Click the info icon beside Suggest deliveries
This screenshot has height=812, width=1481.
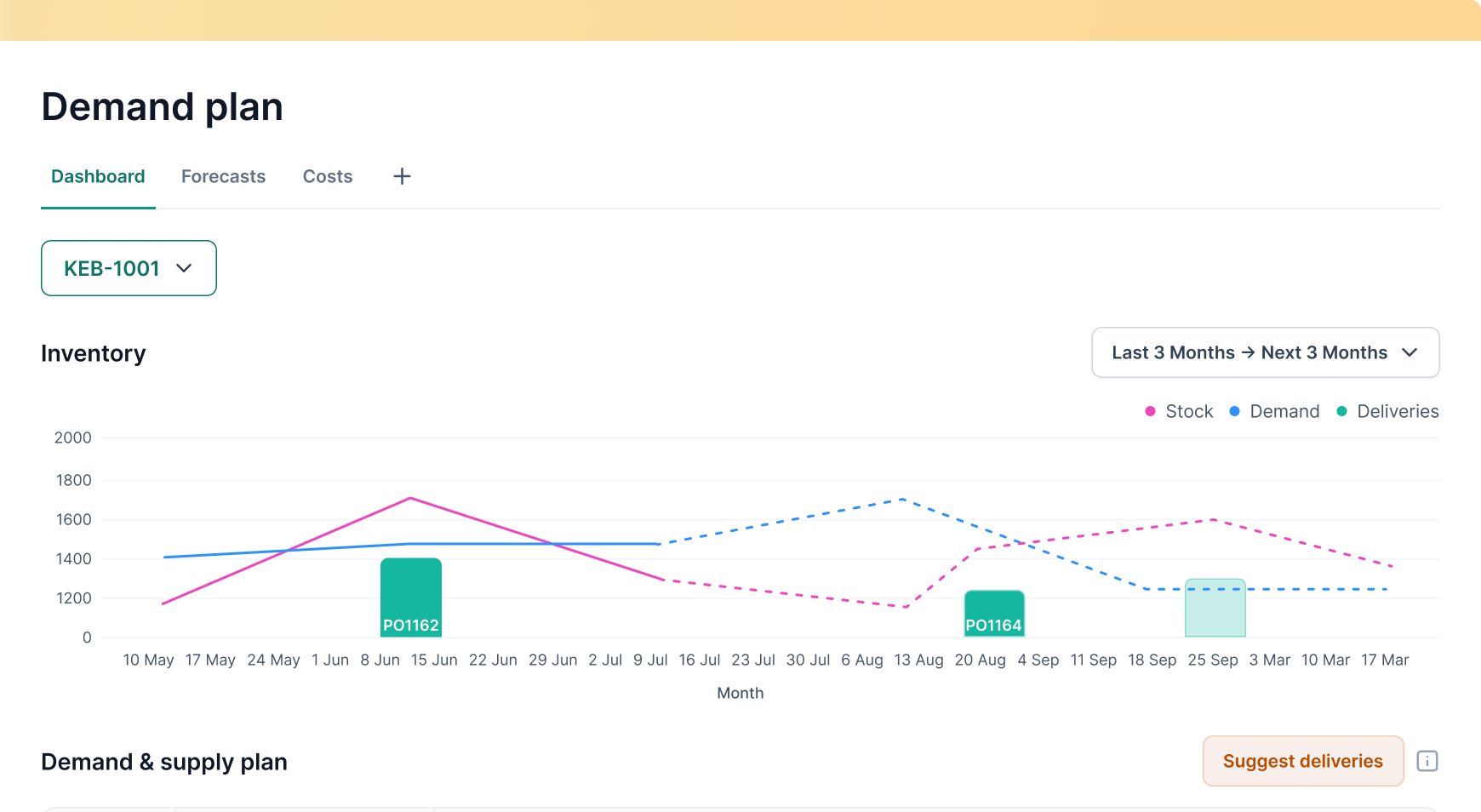click(1427, 761)
